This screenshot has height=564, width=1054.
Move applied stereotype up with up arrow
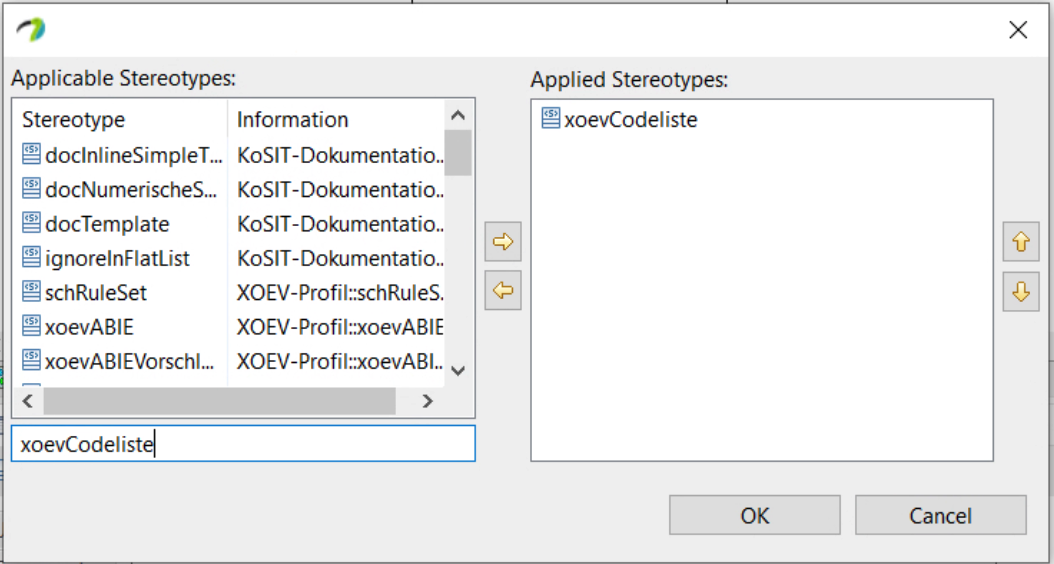coord(1020,241)
